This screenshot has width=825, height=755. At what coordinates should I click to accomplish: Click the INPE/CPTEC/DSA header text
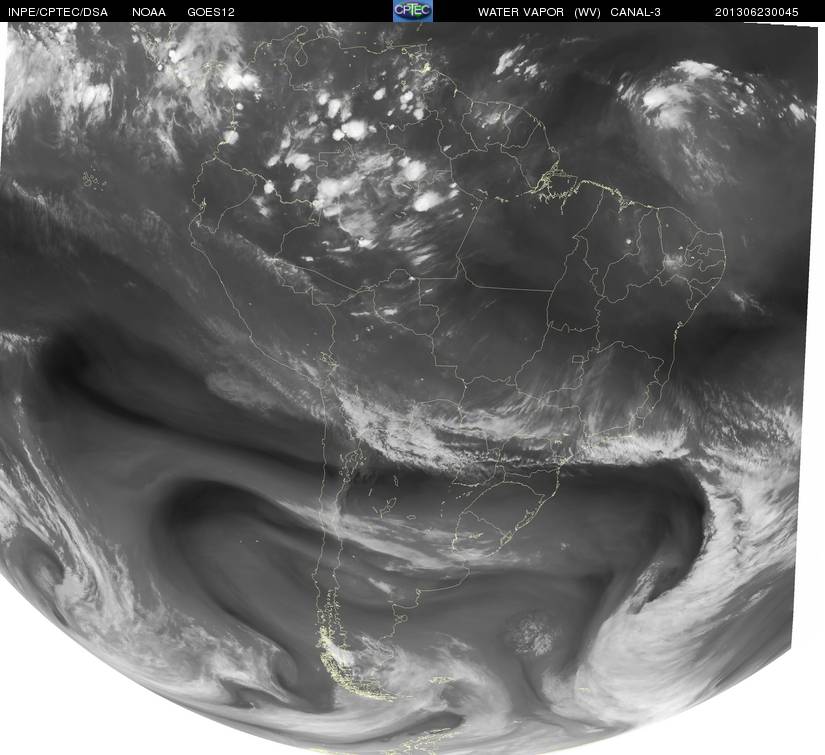[x=58, y=12]
